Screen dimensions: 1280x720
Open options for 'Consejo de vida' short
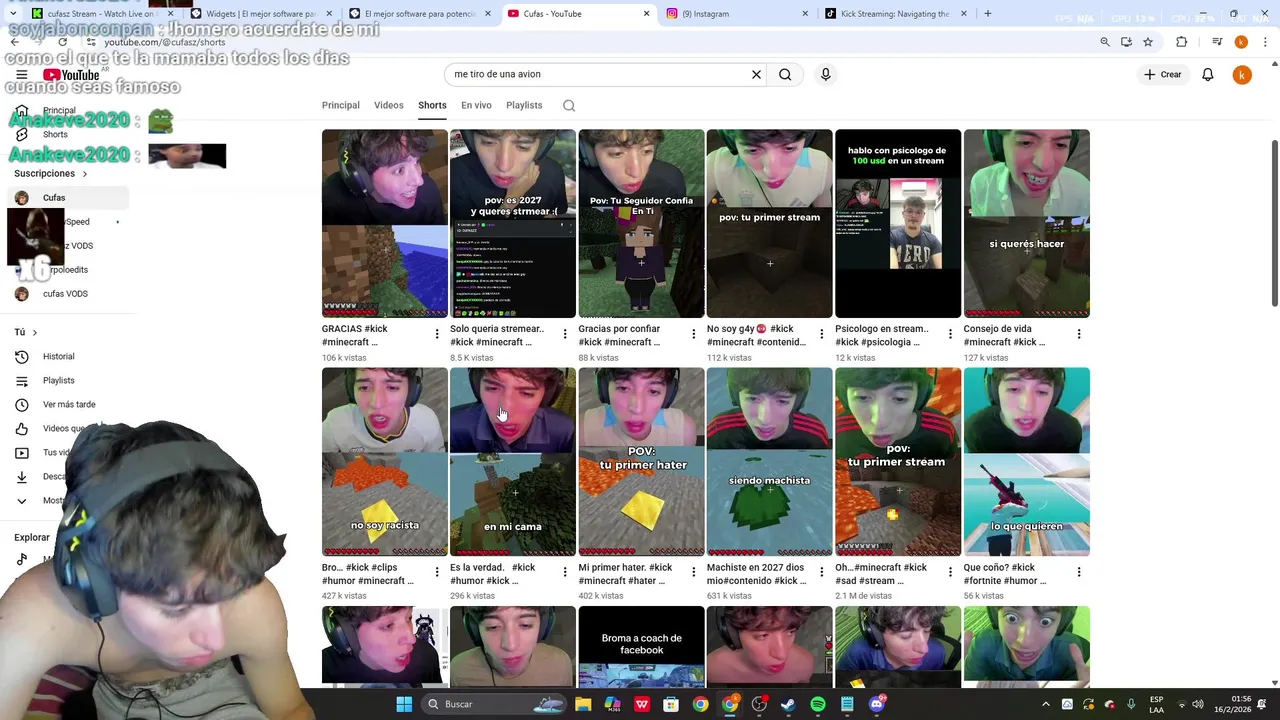tap(1078, 334)
